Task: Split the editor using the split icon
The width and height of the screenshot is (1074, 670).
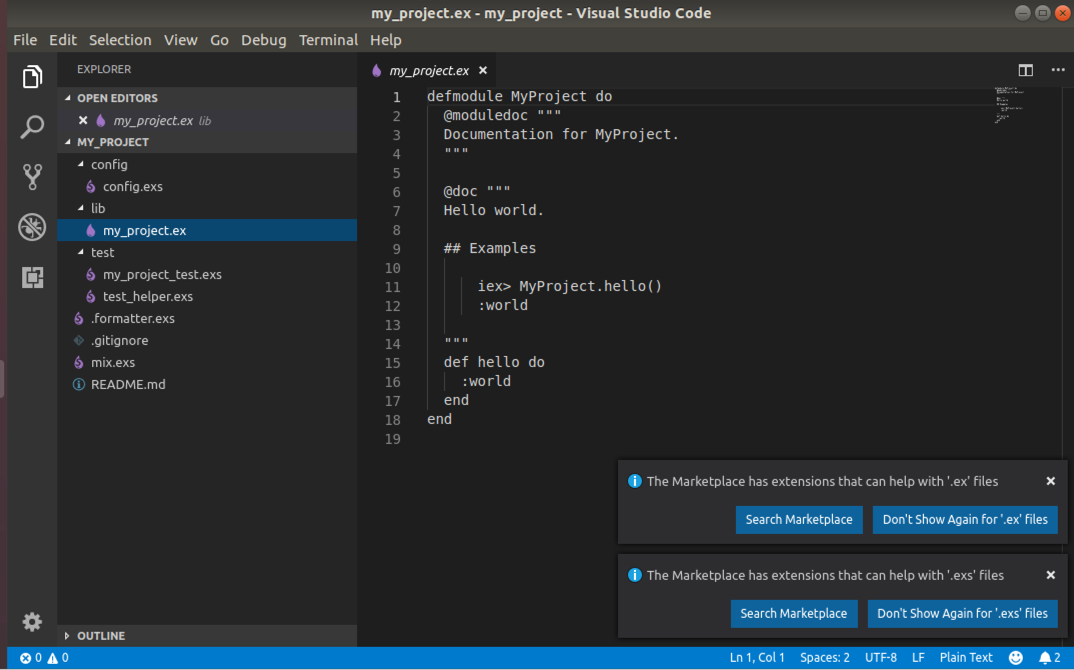Action: coord(1025,70)
